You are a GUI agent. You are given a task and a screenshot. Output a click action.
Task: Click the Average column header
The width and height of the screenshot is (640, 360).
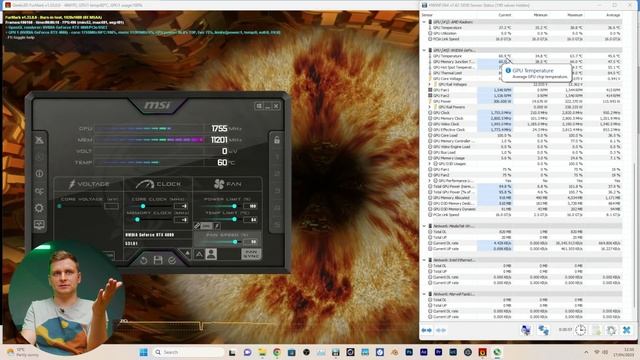pos(613,15)
